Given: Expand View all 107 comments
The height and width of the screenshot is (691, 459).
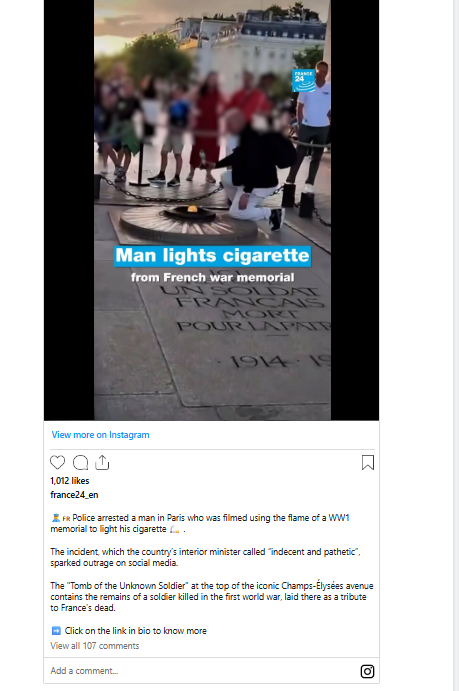Looking at the screenshot, I should click(x=95, y=646).
